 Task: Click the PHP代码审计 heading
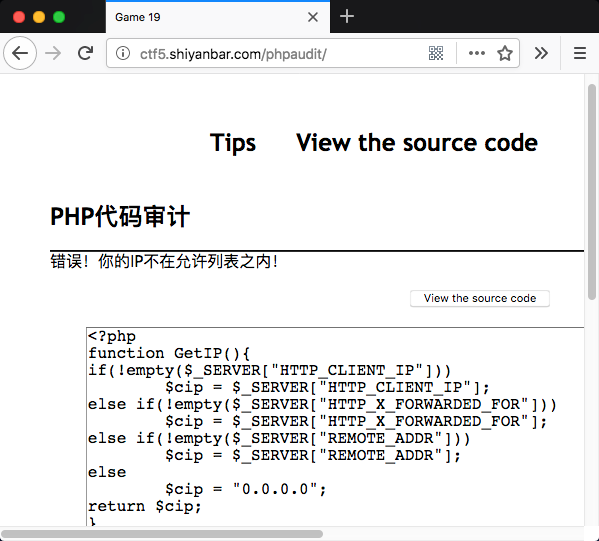coord(120,217)
